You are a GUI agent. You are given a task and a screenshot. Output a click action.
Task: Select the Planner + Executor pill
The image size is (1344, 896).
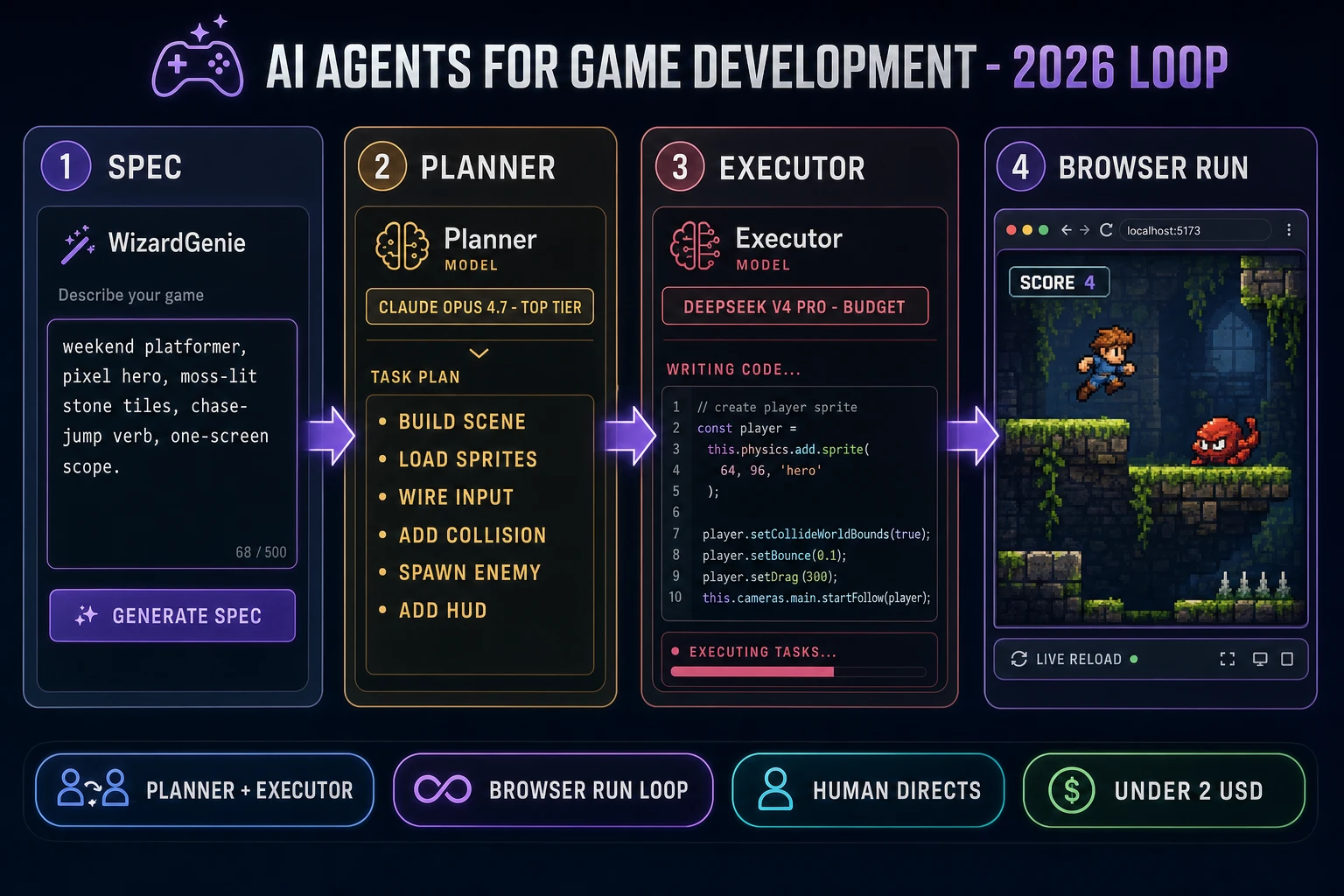click(205, 790)
